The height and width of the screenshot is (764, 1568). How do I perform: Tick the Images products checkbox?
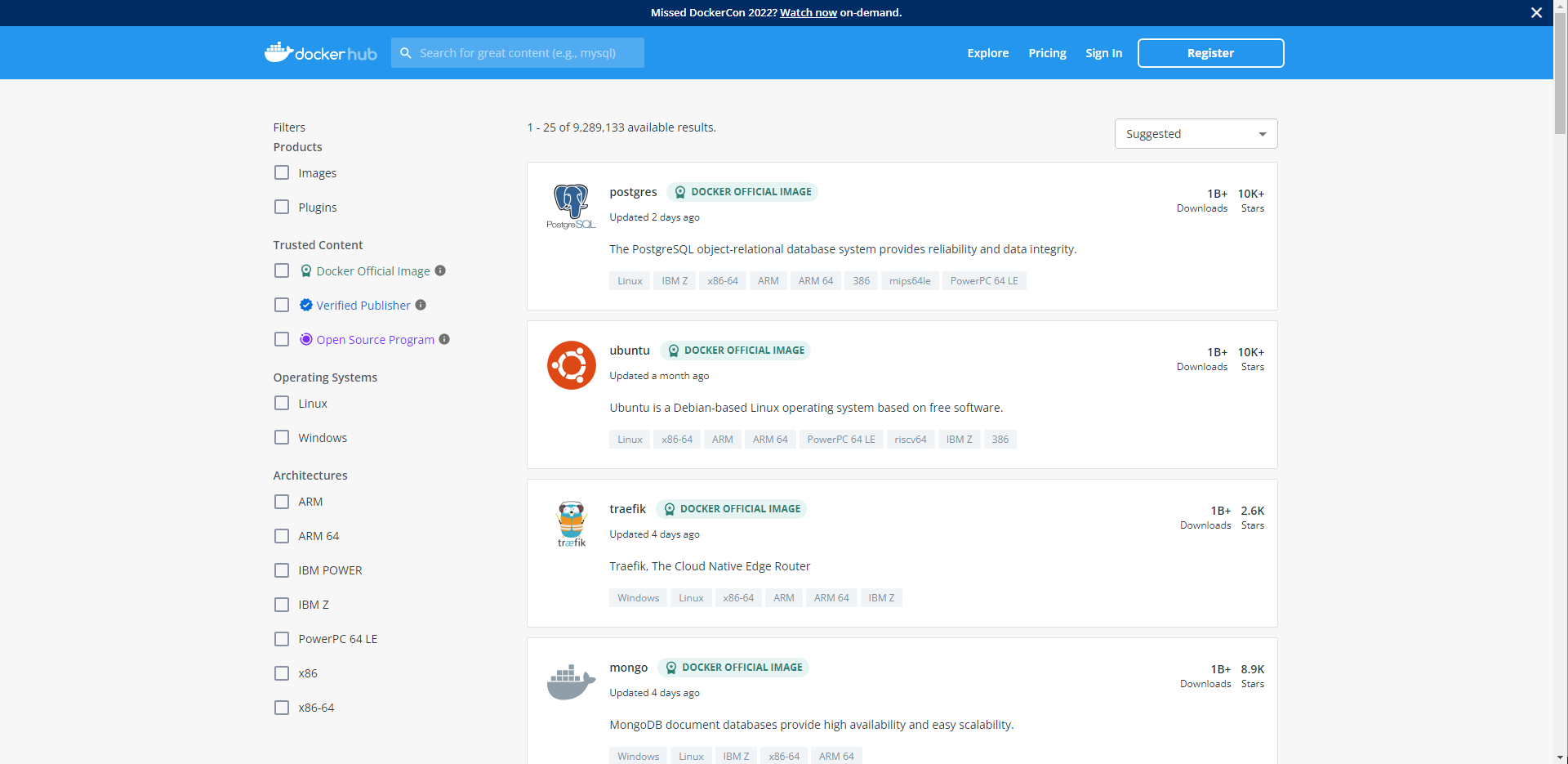click(x=282, y=172)
